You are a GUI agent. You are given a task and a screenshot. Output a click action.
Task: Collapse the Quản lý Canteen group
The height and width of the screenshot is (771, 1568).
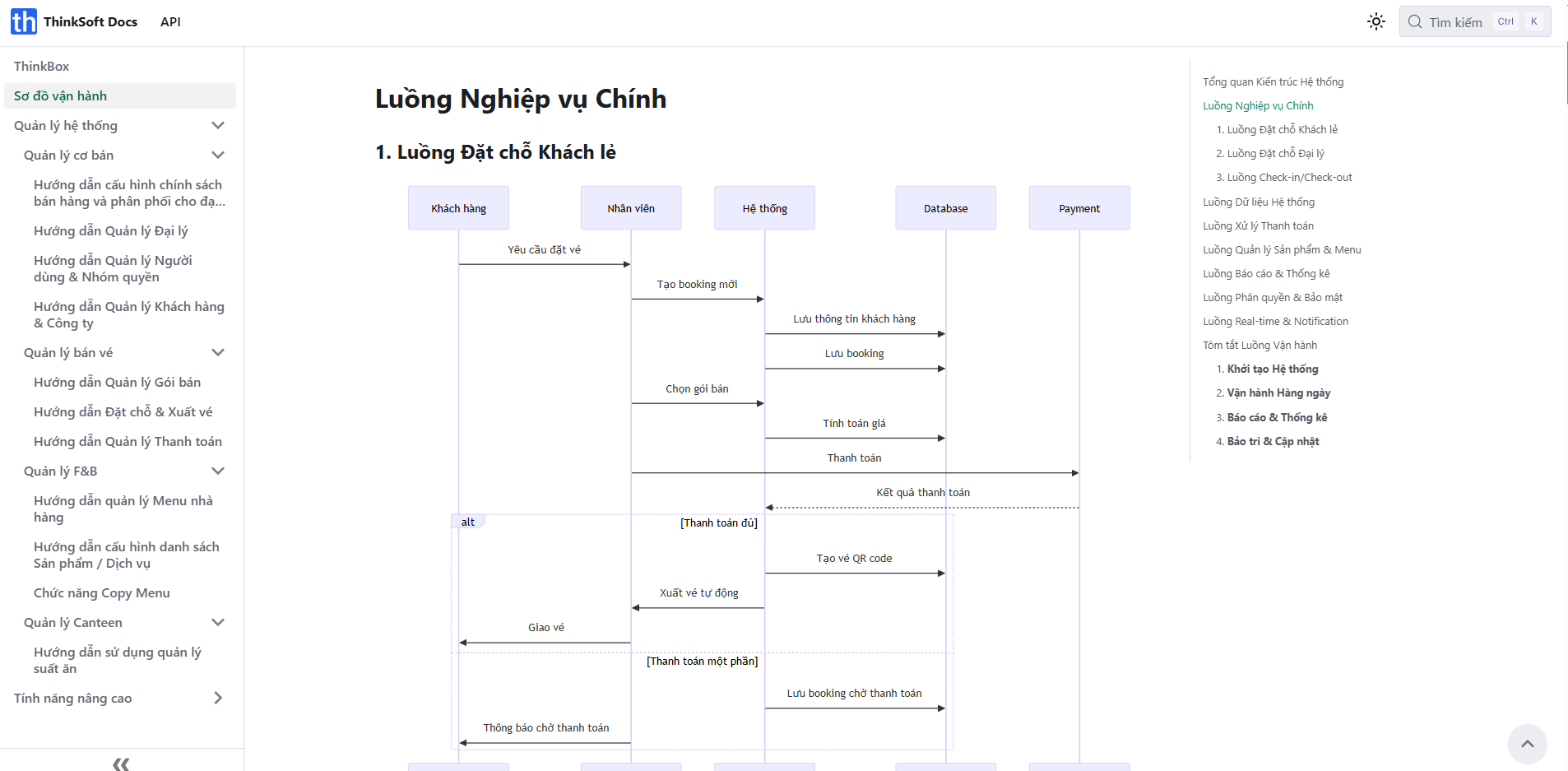coord(218,623)
